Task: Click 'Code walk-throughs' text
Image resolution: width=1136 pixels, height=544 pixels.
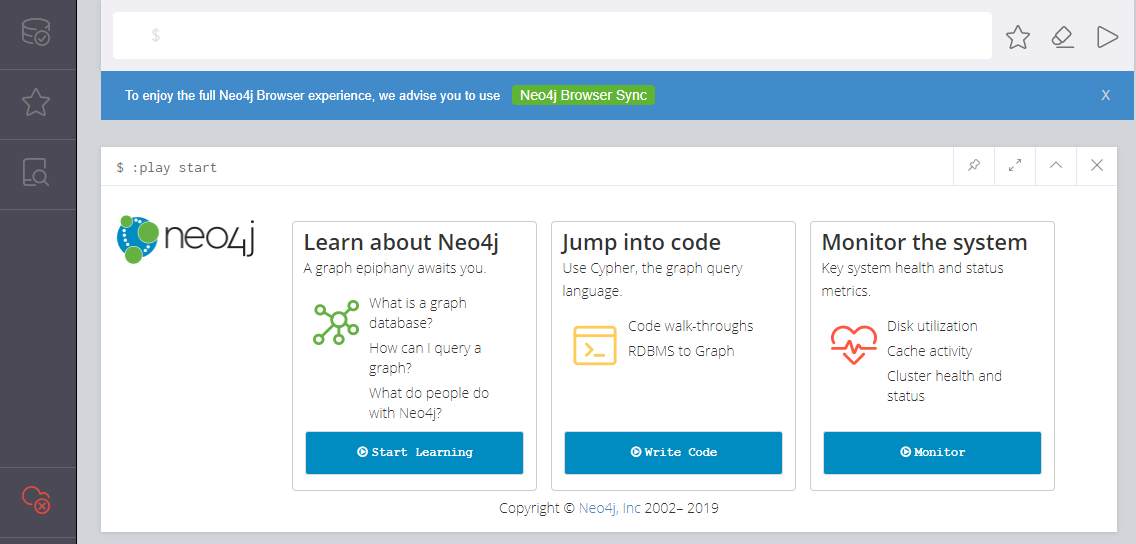Action: point(690,326)
